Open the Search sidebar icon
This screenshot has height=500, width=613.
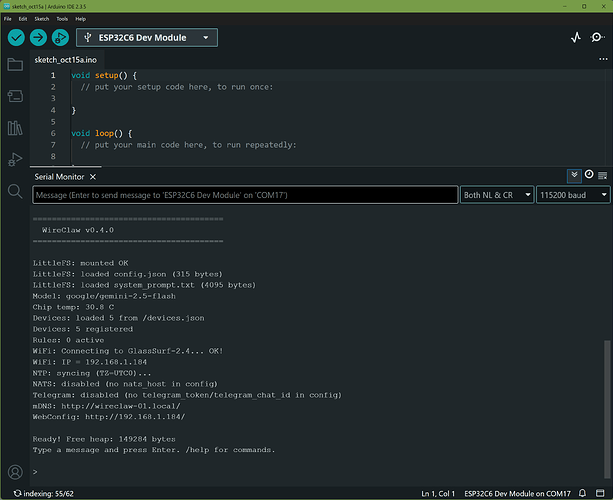tap(15, 191)
